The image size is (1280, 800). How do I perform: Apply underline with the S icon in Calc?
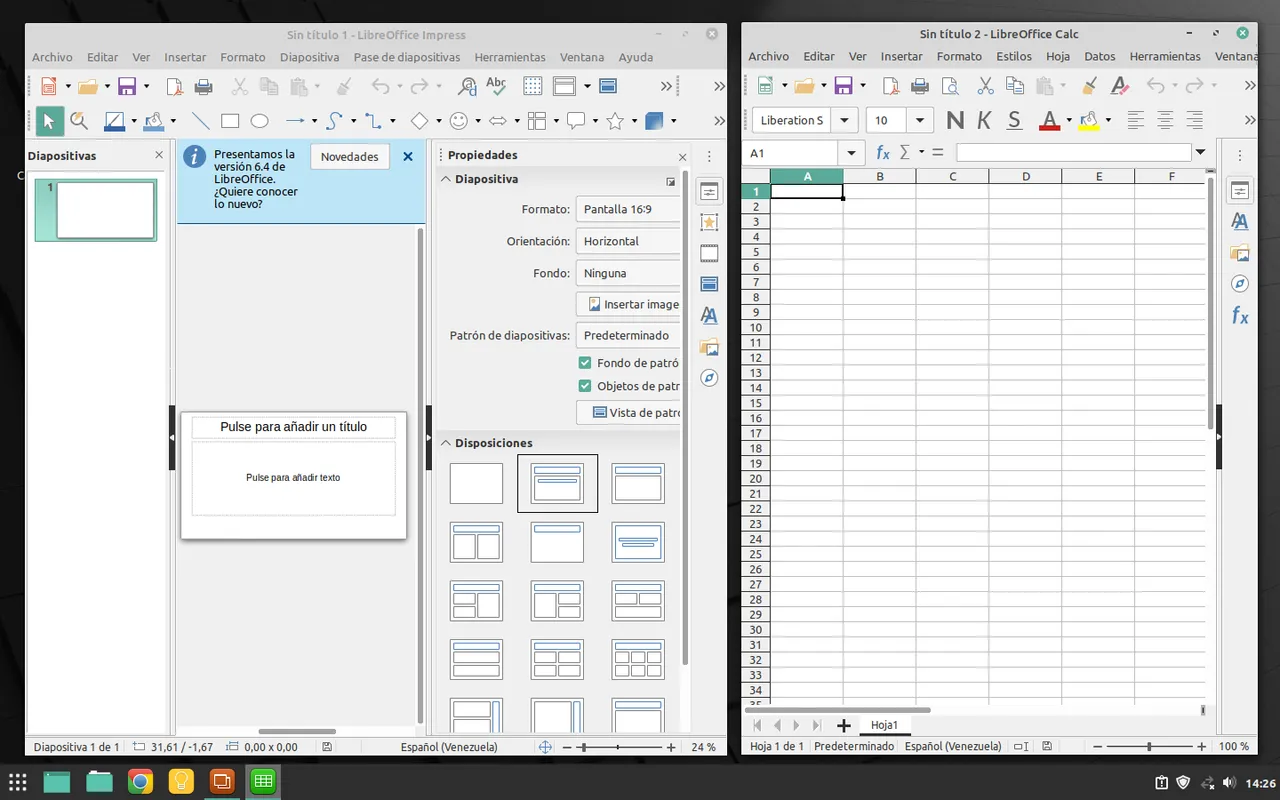(1014, 120)
